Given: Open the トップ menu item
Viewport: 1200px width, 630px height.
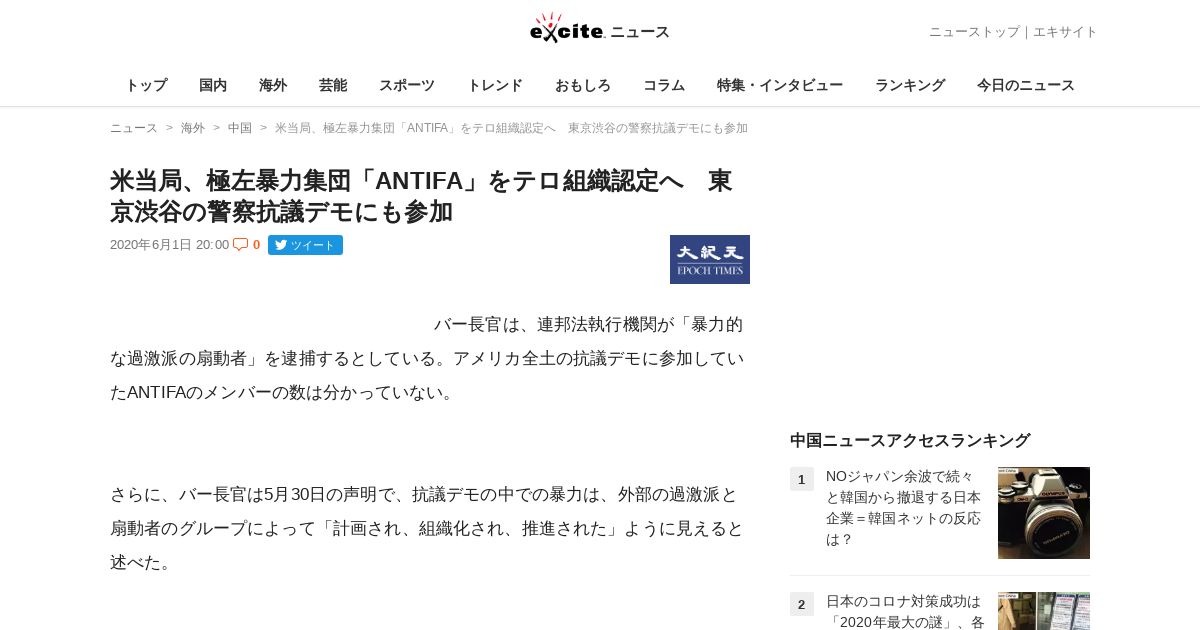Looking at the screenshot, I should click(146, 85).
